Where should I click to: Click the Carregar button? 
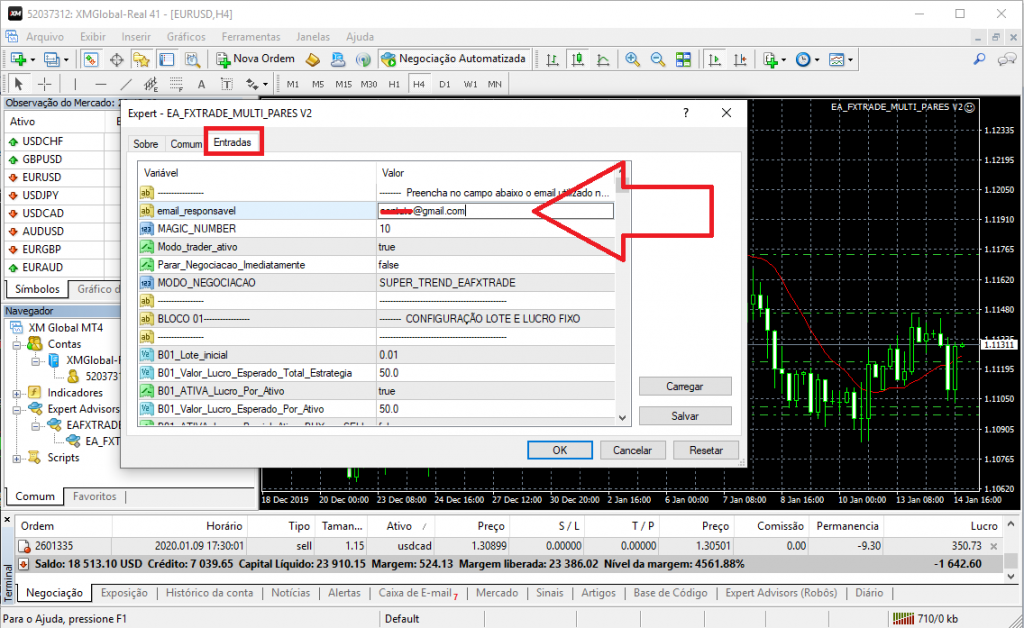pos(685,386)
